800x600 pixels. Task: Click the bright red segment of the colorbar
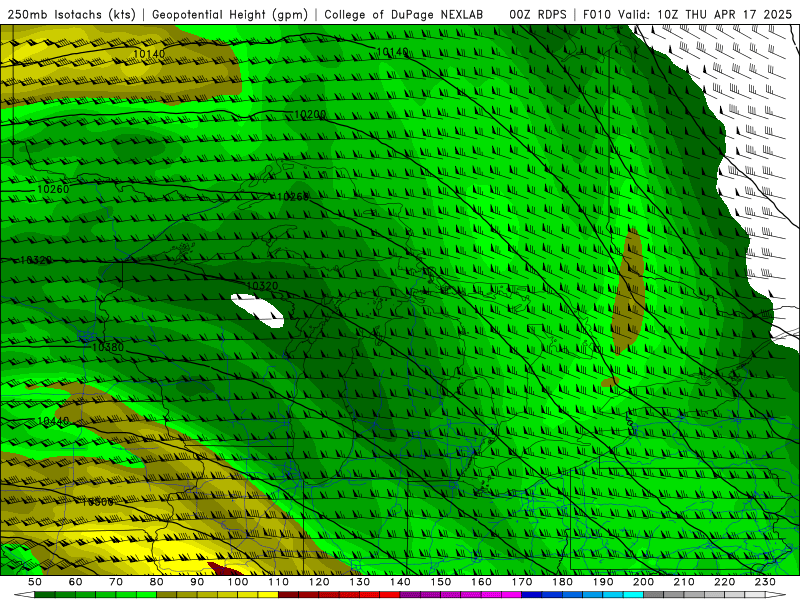tap(390, 595)
